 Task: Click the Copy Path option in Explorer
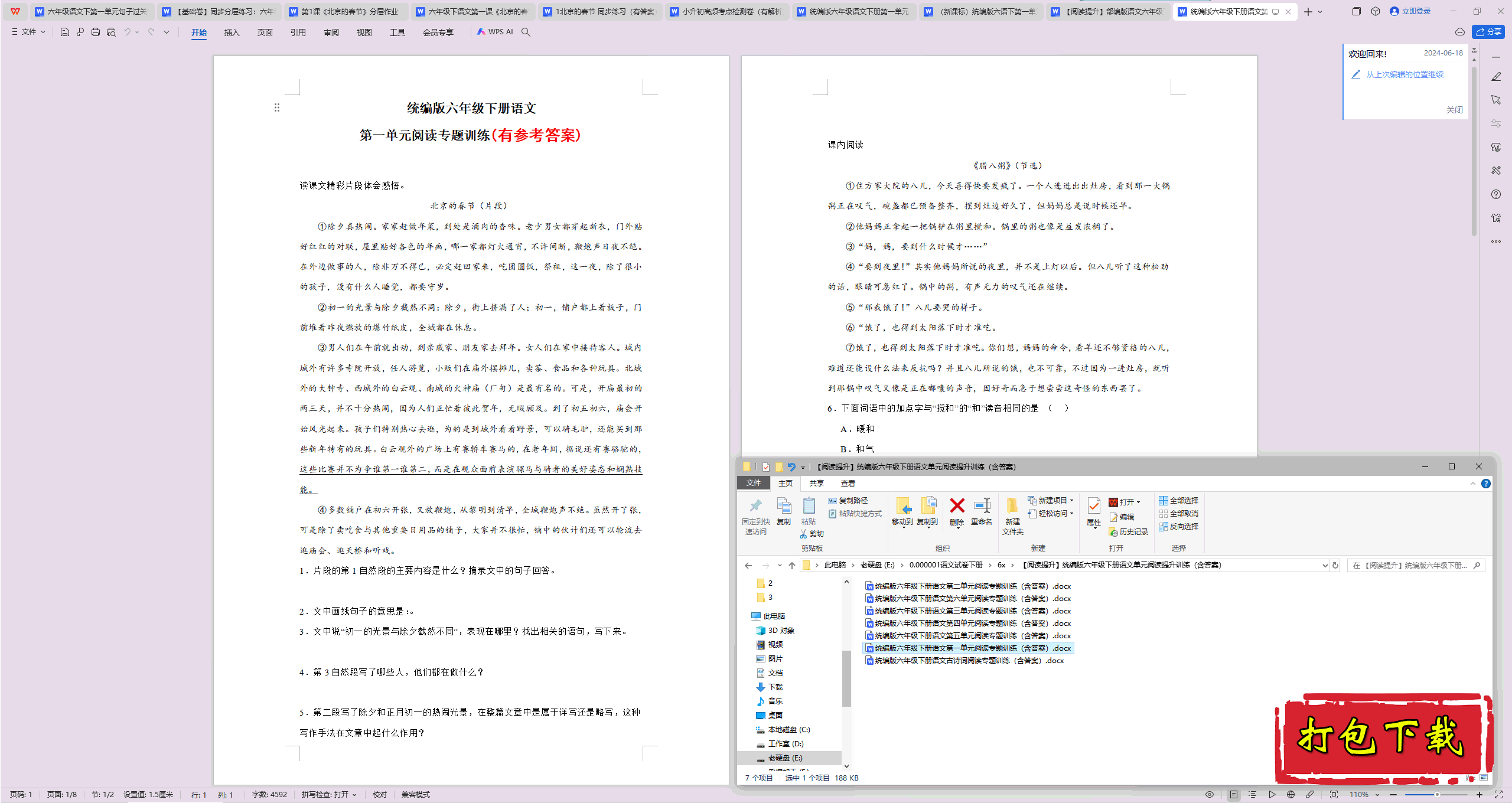coord(848,501)
